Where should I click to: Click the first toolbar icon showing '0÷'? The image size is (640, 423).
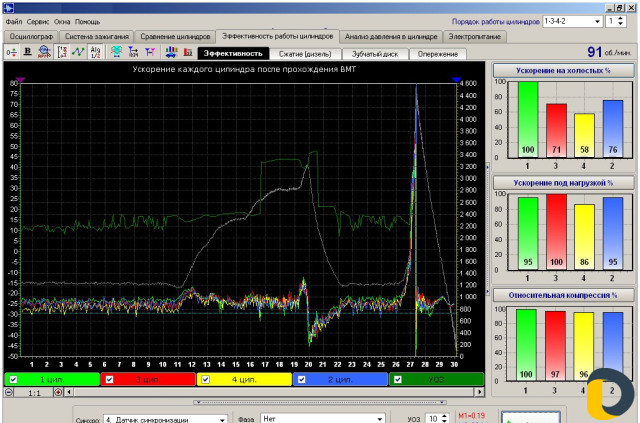(x=12, y=51)
